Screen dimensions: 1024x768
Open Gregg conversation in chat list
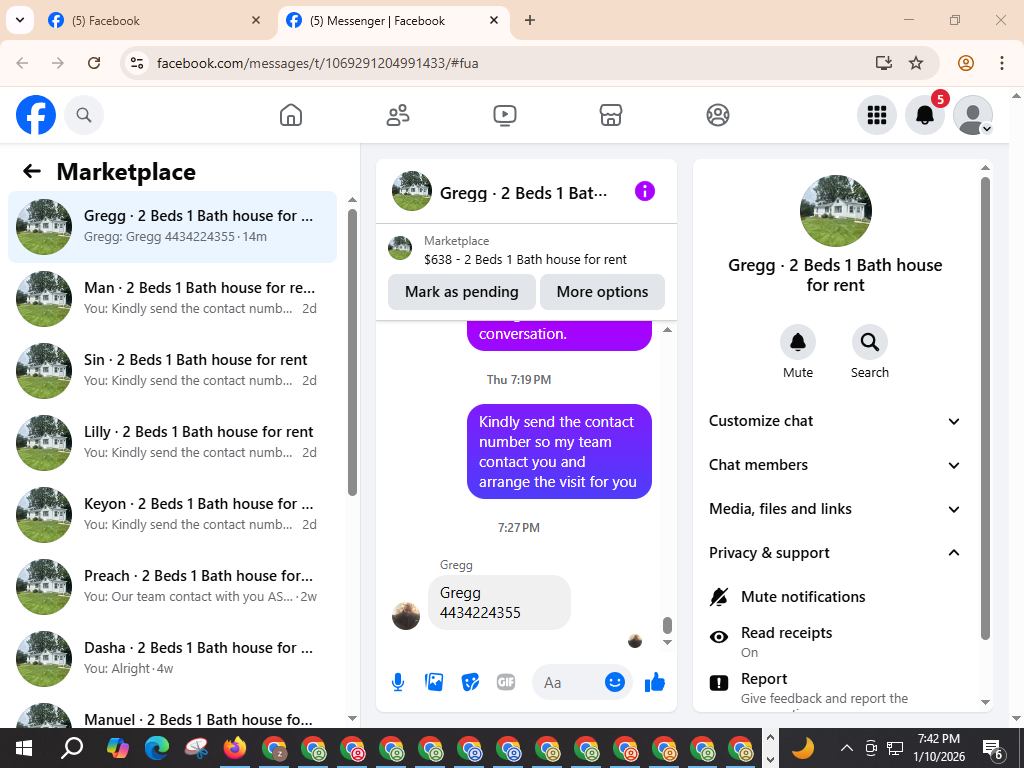click(x=172, y=227)
